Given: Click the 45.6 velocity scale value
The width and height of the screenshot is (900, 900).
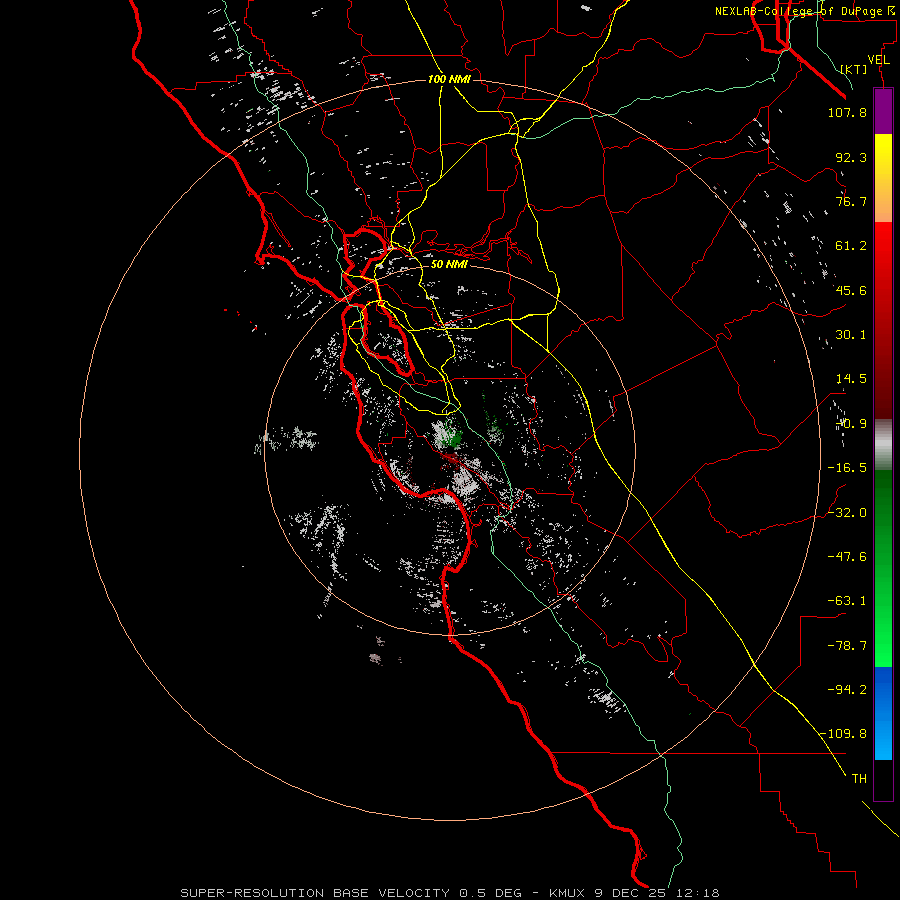Looking at the screenshot, I should 851,290.
